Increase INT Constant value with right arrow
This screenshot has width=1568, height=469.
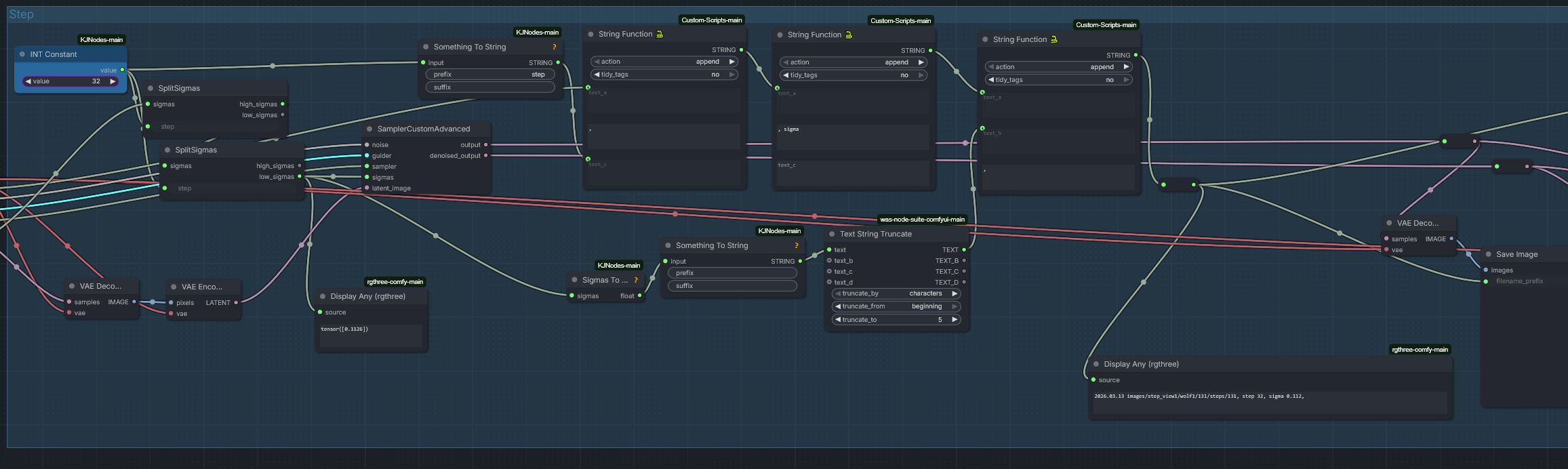coord(113,81)
